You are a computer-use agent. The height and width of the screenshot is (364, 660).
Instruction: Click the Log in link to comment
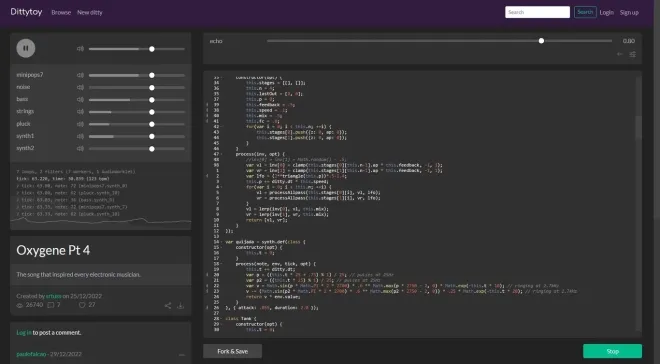click(24, 332)
